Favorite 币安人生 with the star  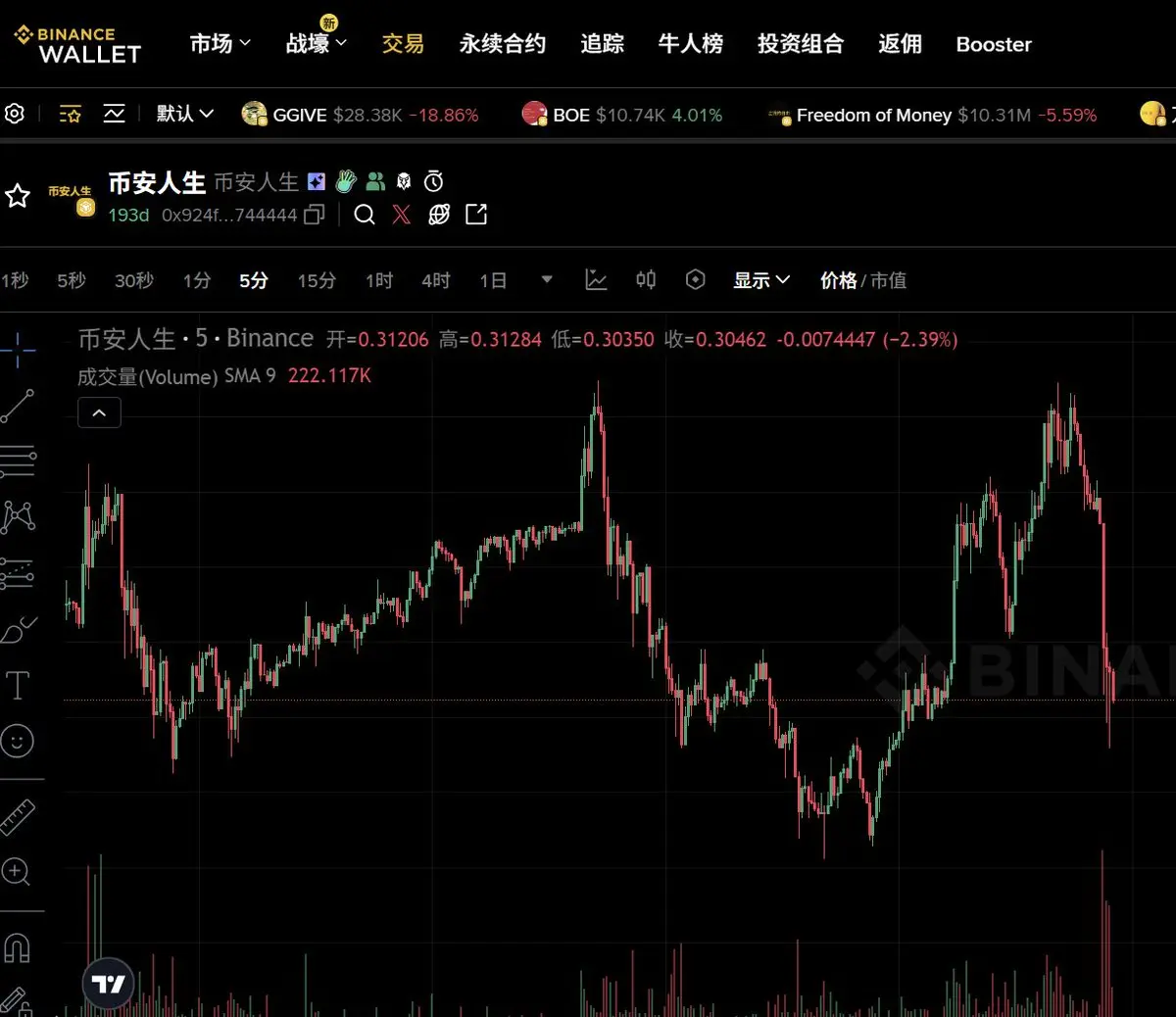[x=18, y=196]
